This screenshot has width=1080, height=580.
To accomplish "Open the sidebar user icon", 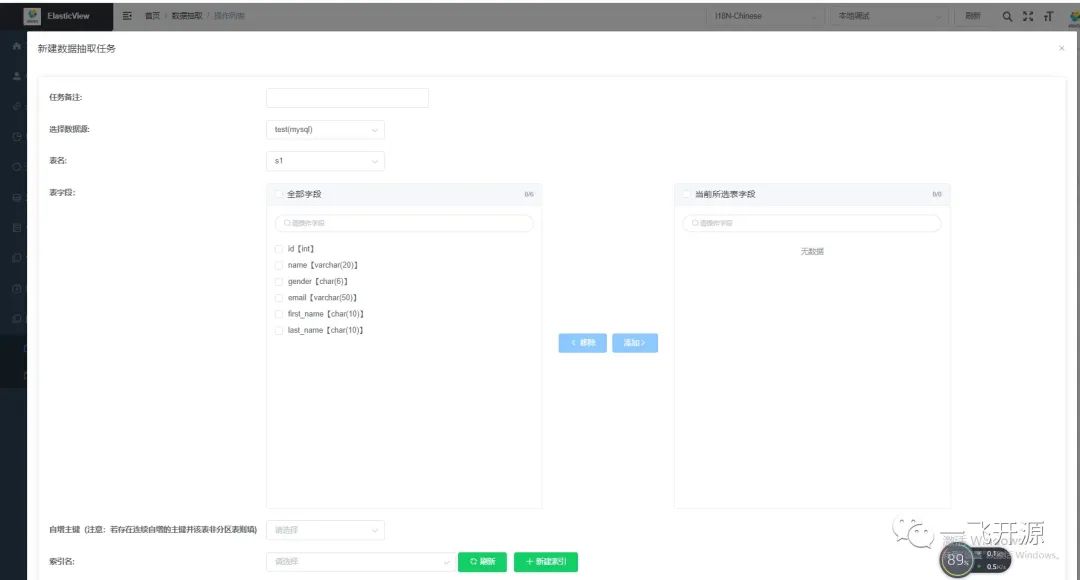I will click(17, 76).
